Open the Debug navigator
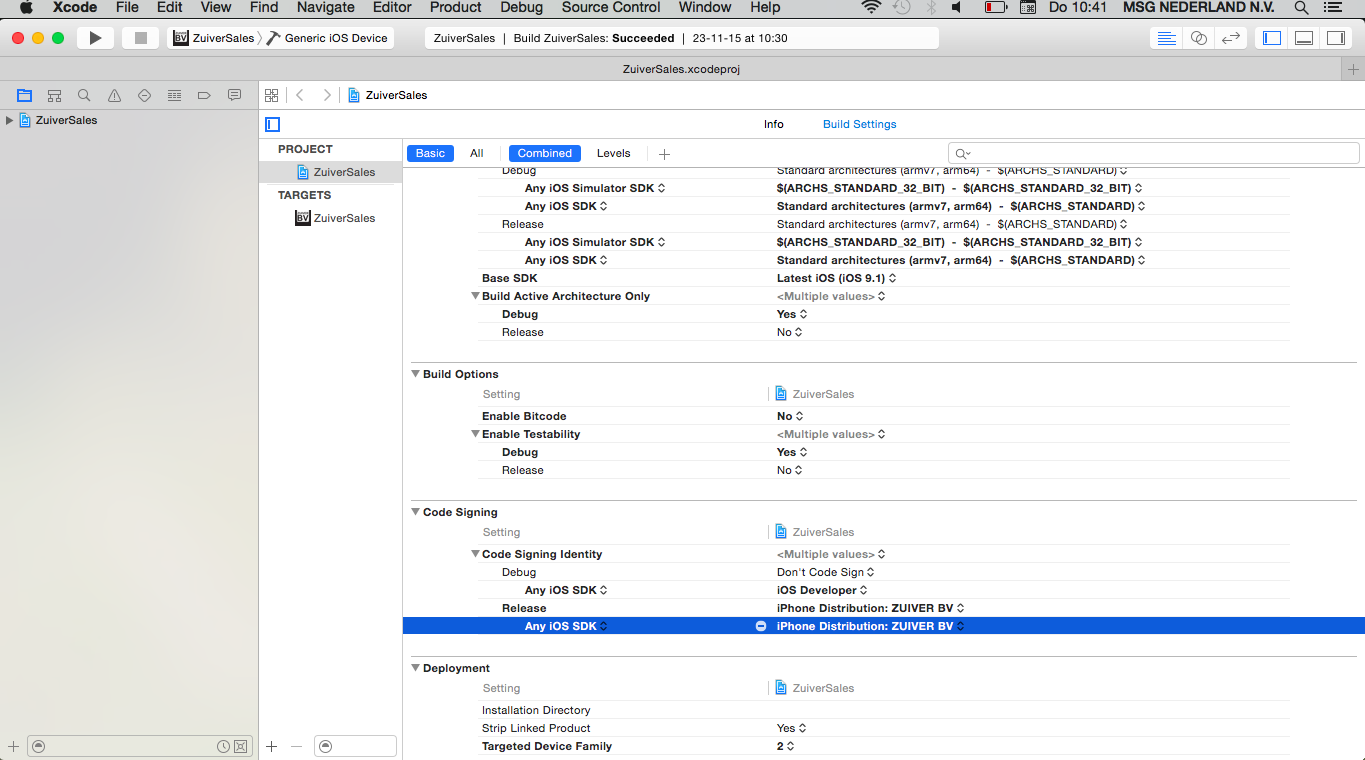The height and width of the screenshot is (760, 1365). pyautogui.click(x=174, y=95)
